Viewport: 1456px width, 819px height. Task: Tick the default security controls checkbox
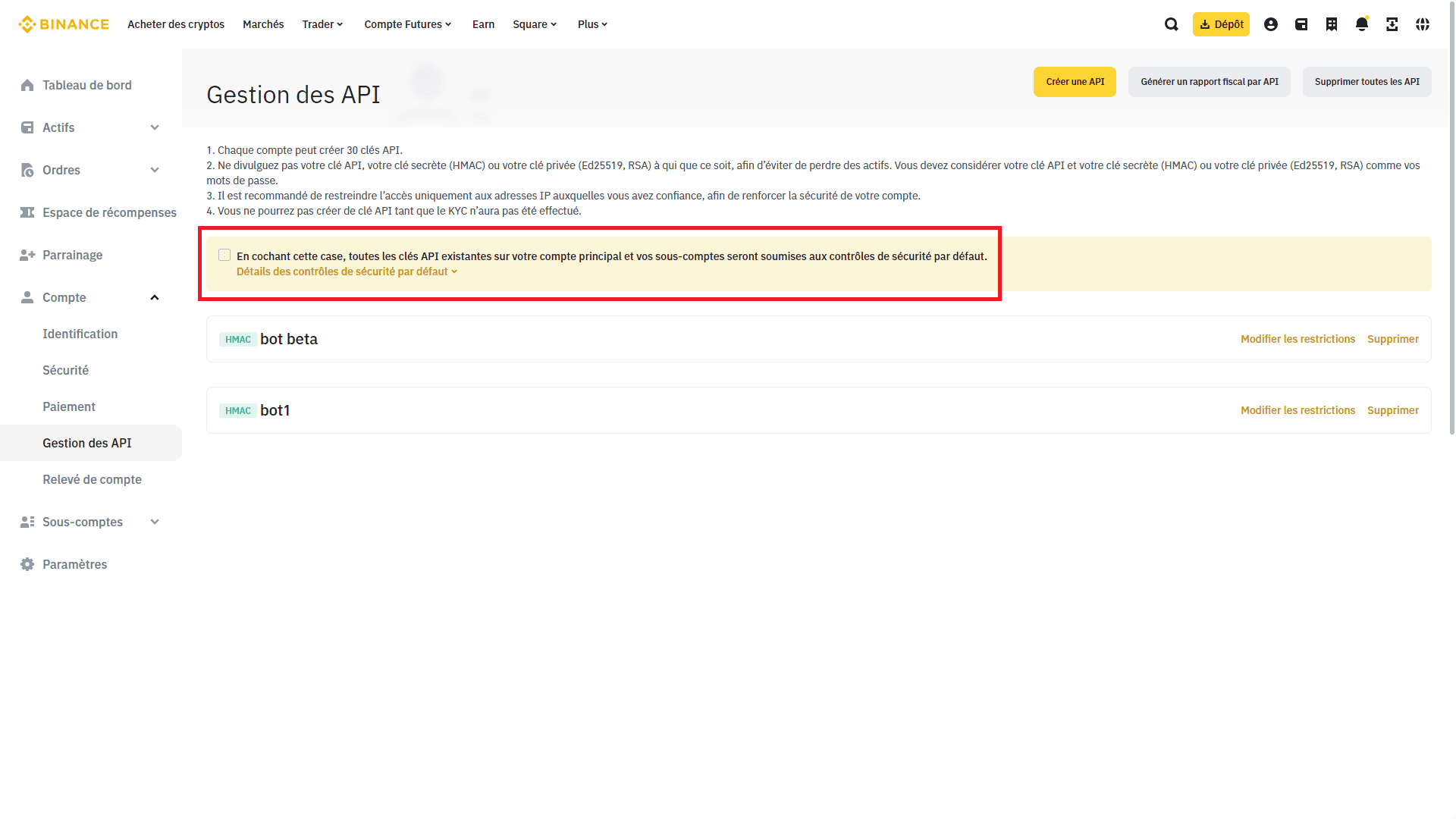(224, 255)
